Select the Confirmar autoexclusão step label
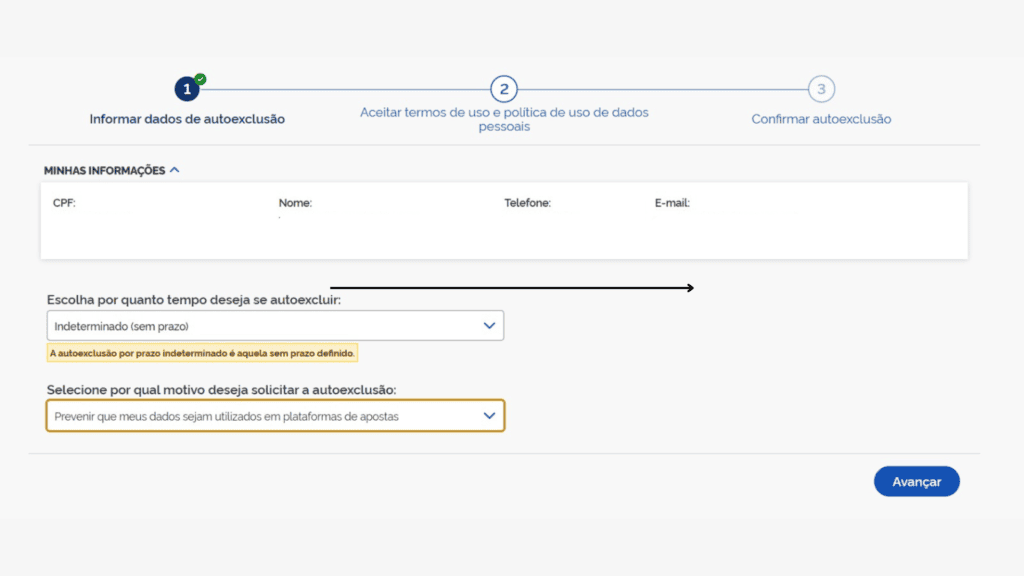1024x576 pixels. (x=821, y=118)
